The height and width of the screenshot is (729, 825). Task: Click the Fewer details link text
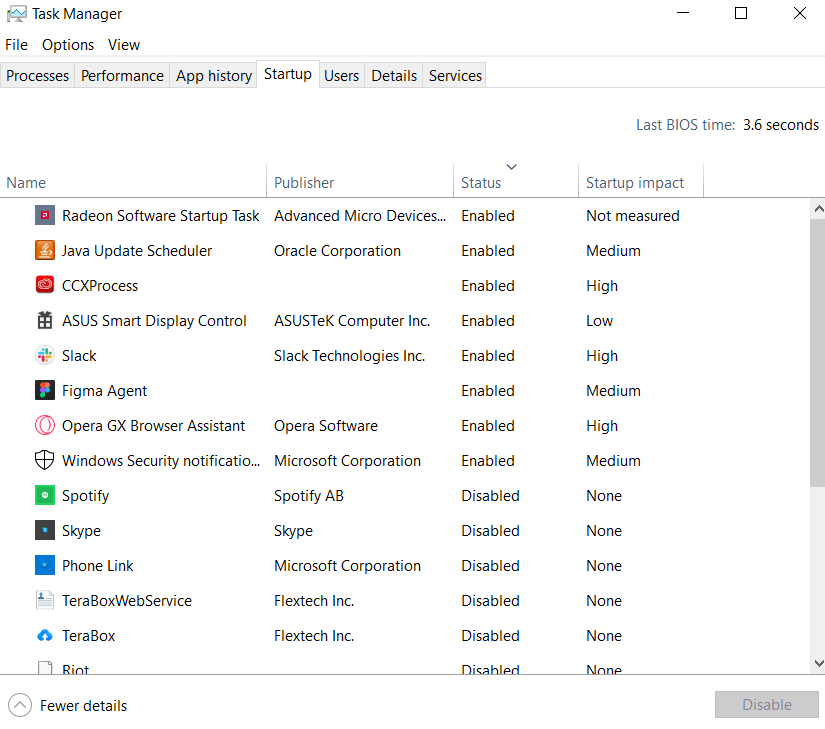[x=84, y=705]
